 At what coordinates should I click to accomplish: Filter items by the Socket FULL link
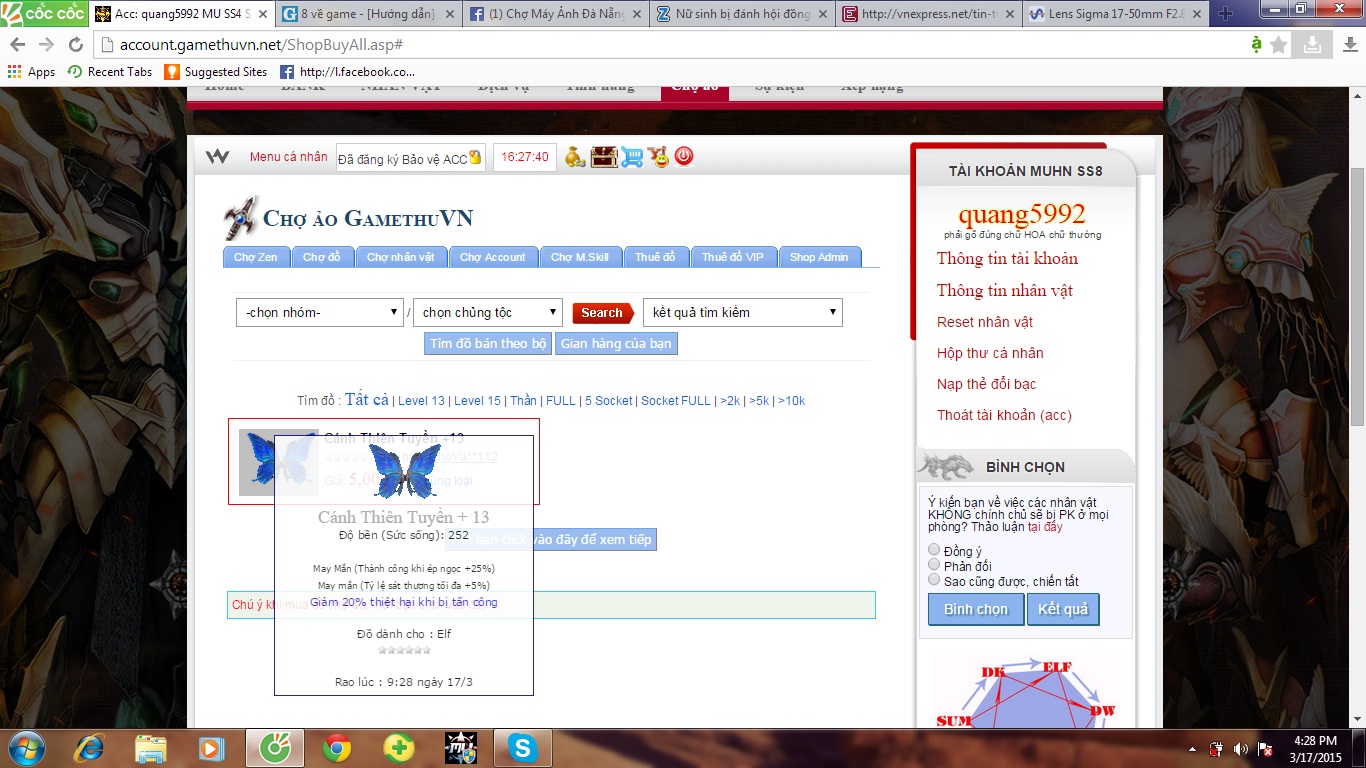676,400
